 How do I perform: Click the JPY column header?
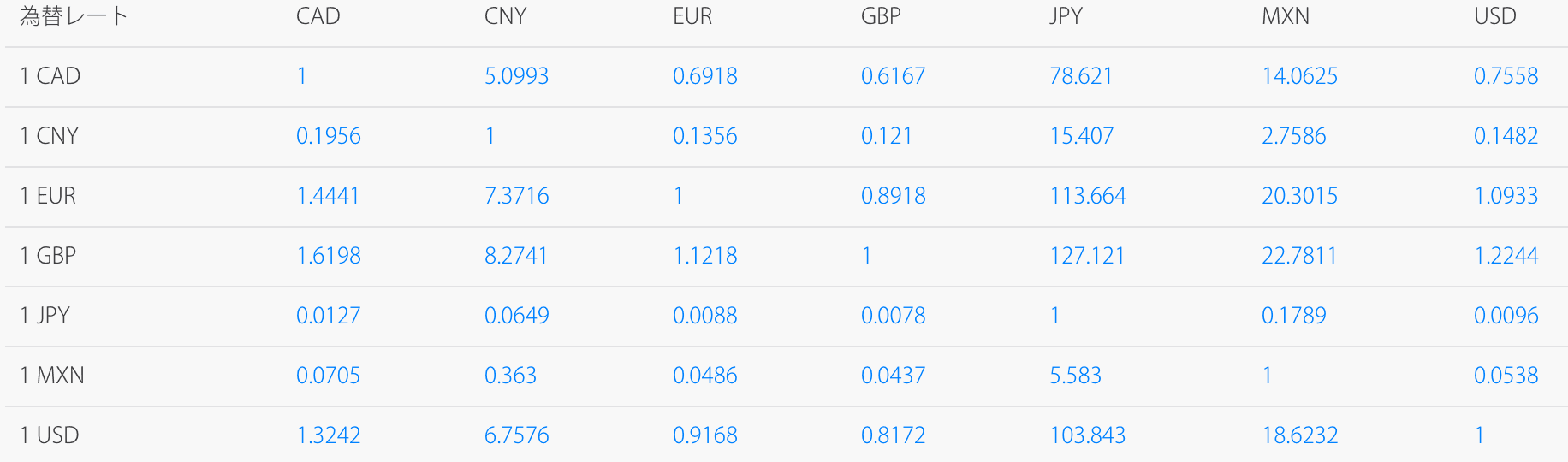tap(1066, 16)
